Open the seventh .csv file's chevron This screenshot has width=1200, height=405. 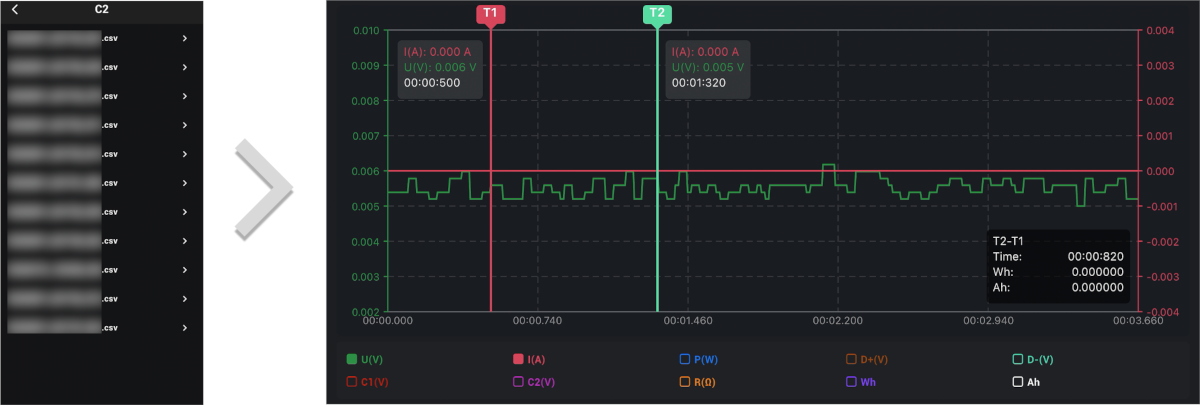click(x=185, y=212)
